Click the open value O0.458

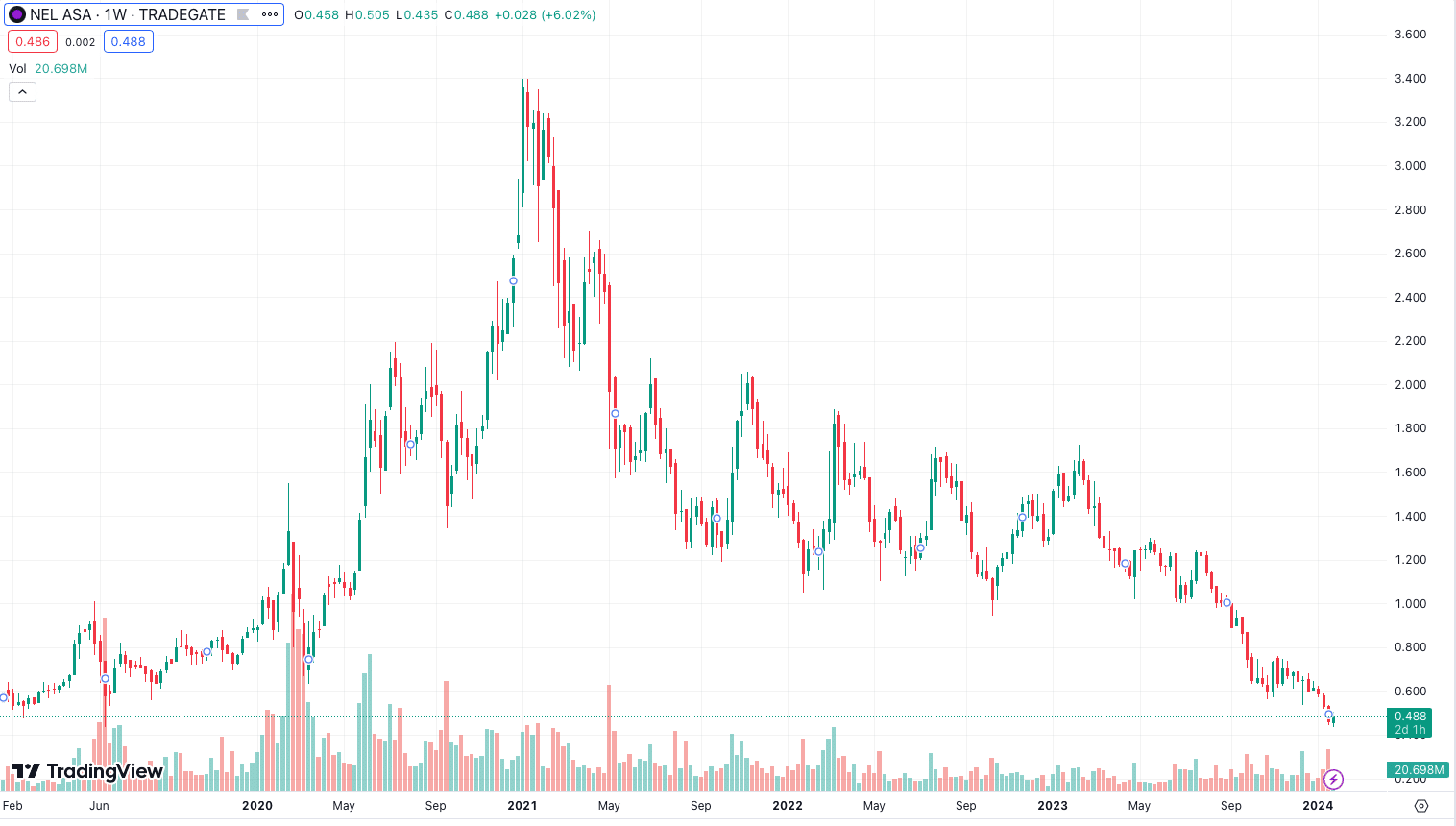click(x=316, y=14)
